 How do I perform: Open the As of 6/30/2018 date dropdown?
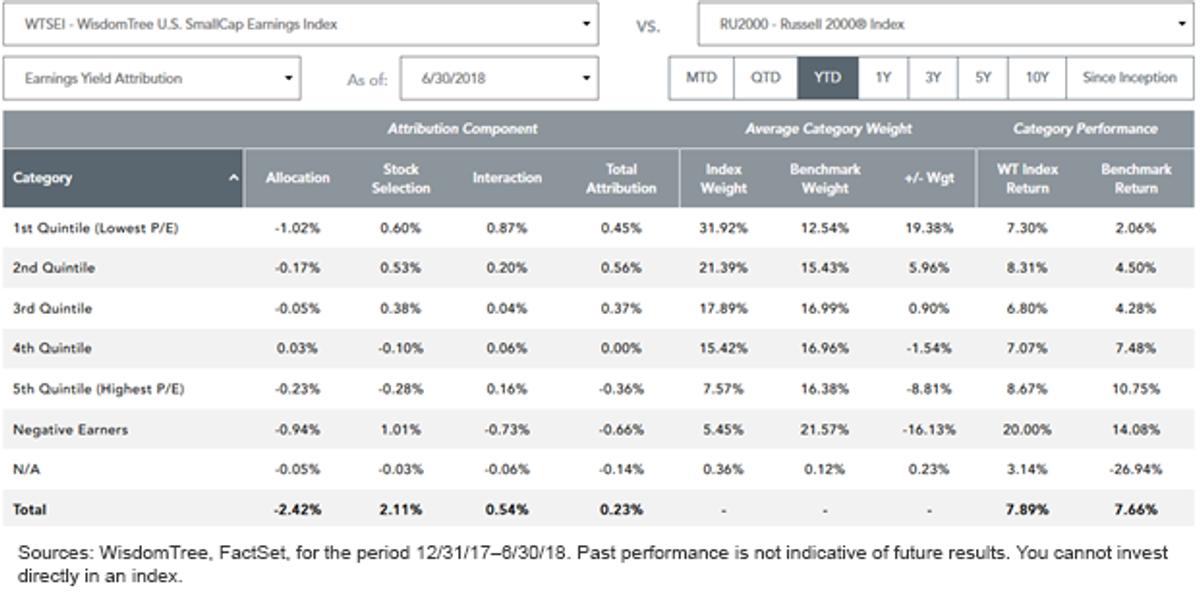coord(499,78)
